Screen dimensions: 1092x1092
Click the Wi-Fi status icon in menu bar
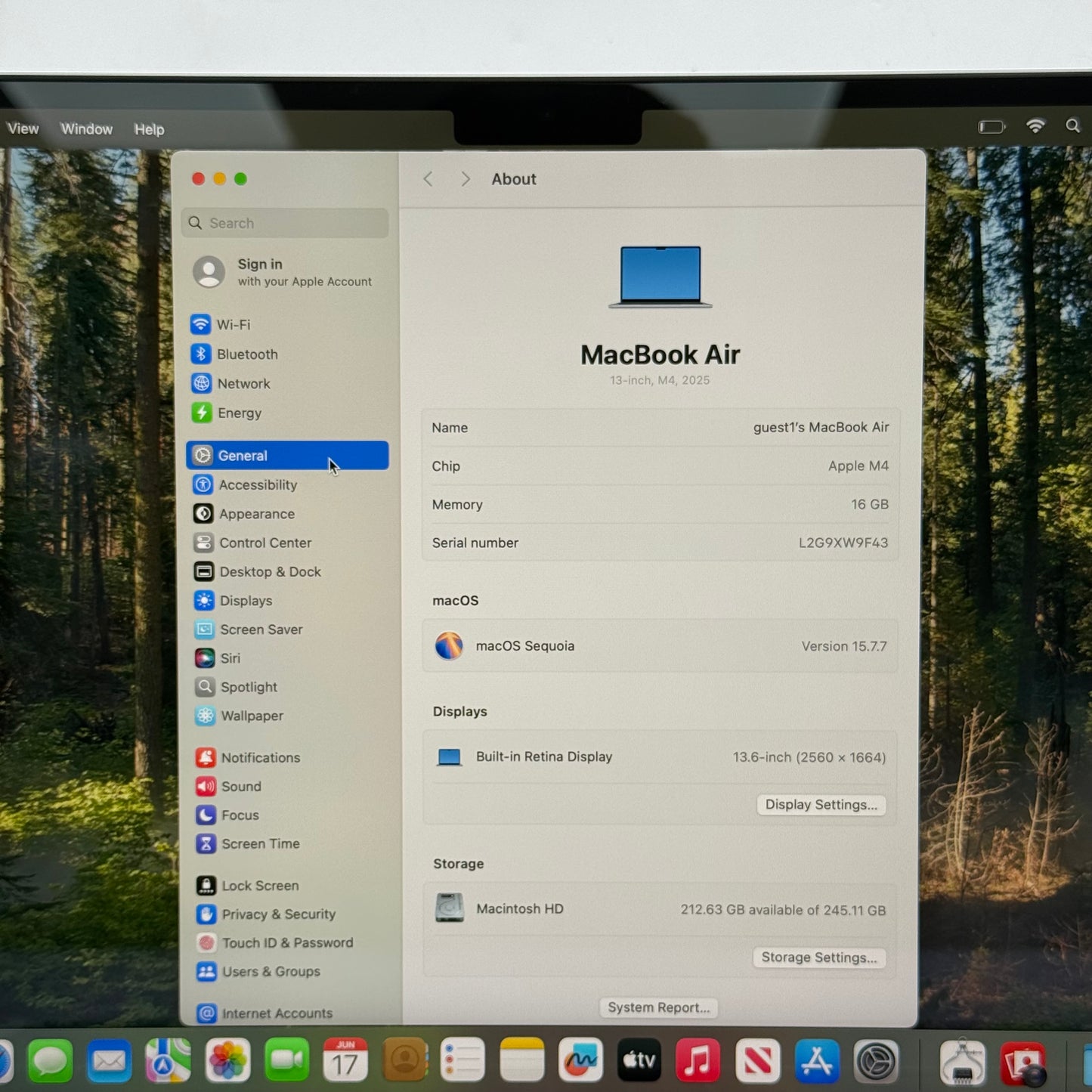coord(1035,126)
